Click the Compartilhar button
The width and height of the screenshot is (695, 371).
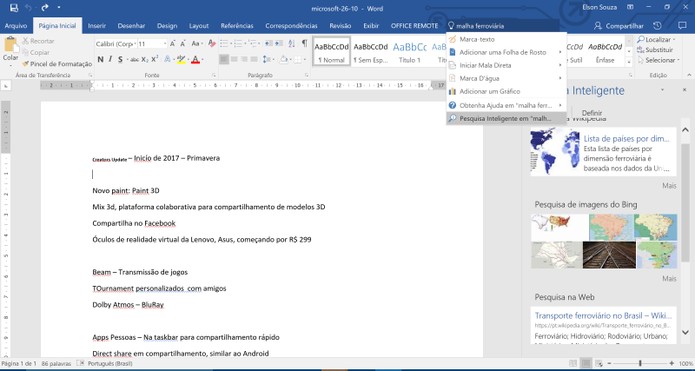[x=619, y=26]
